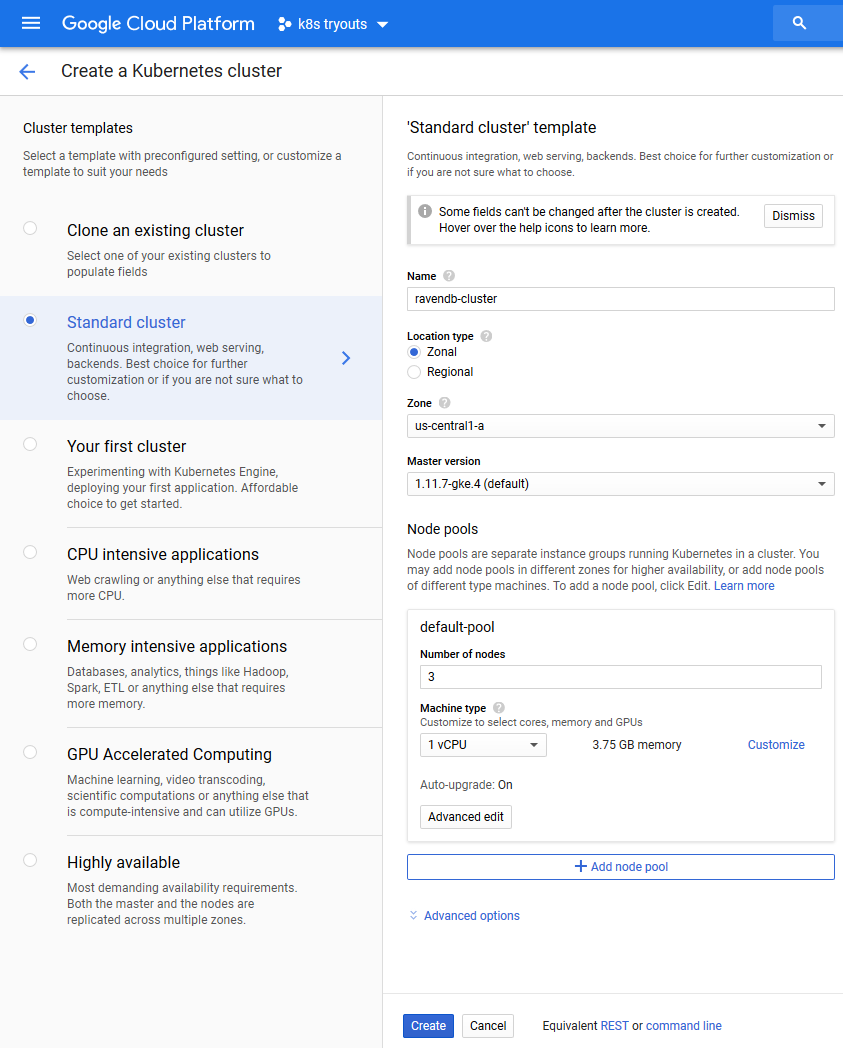Click the info icon in the notice banner
Image resolution: width=843 pixels, height=1048 pixels.
point(425,211)
